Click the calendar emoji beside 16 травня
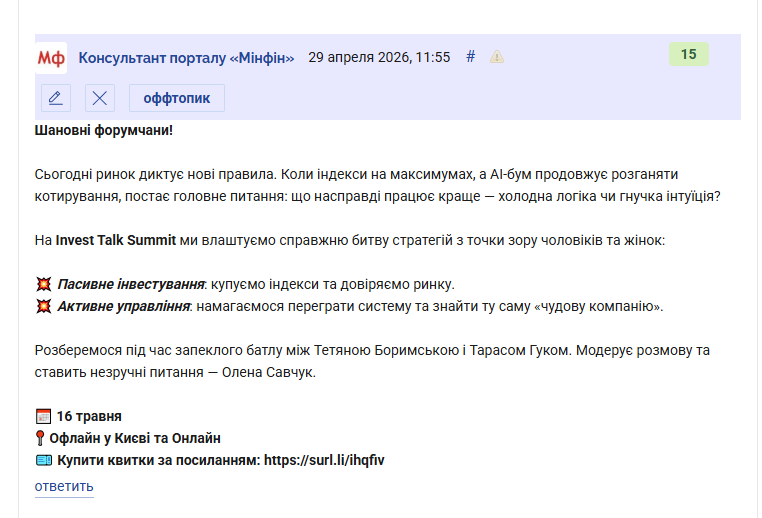762x518 pixels. coord(43,416)
